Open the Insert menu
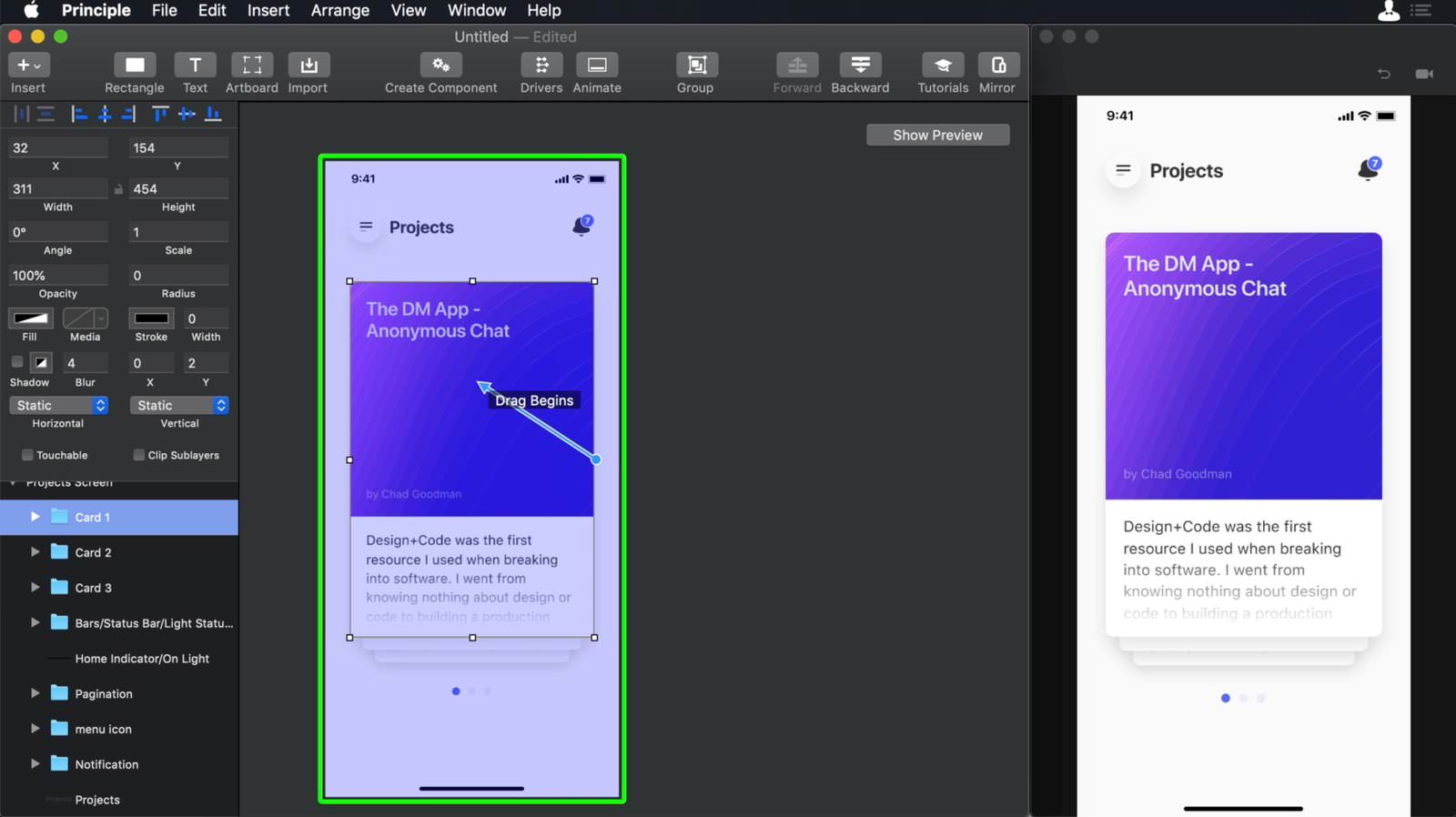 tap(268, 11)
